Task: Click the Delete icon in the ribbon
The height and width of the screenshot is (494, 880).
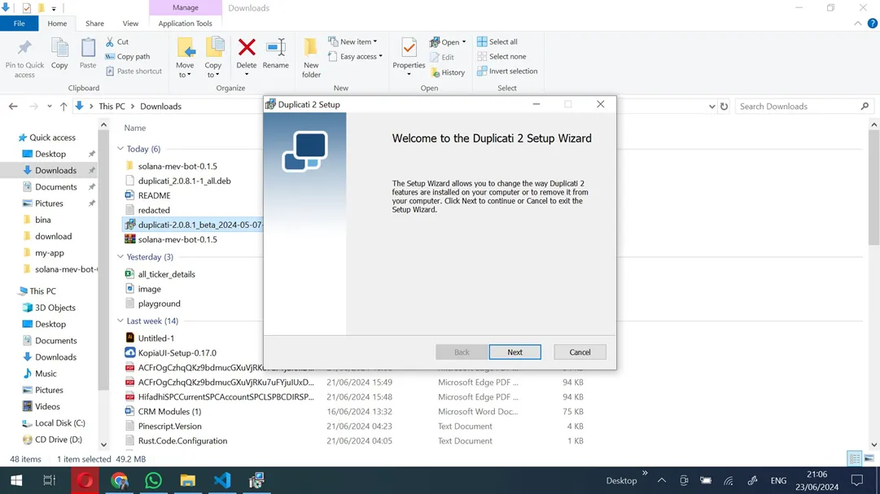Action: tap(246, 53)
